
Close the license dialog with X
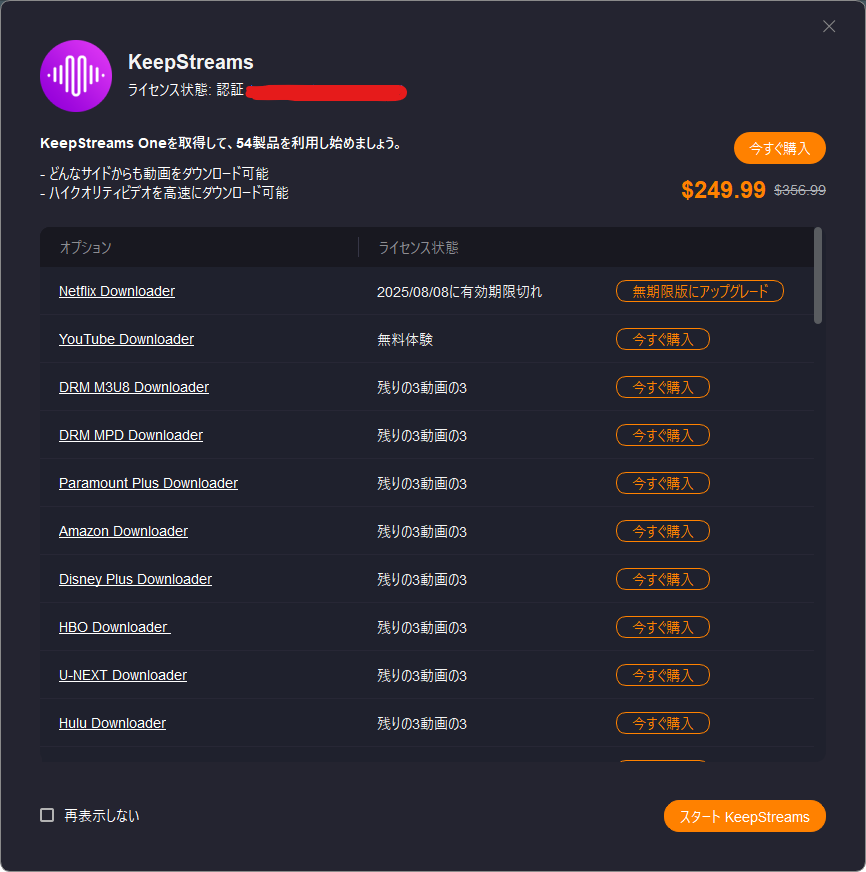[x=829, y=27]
